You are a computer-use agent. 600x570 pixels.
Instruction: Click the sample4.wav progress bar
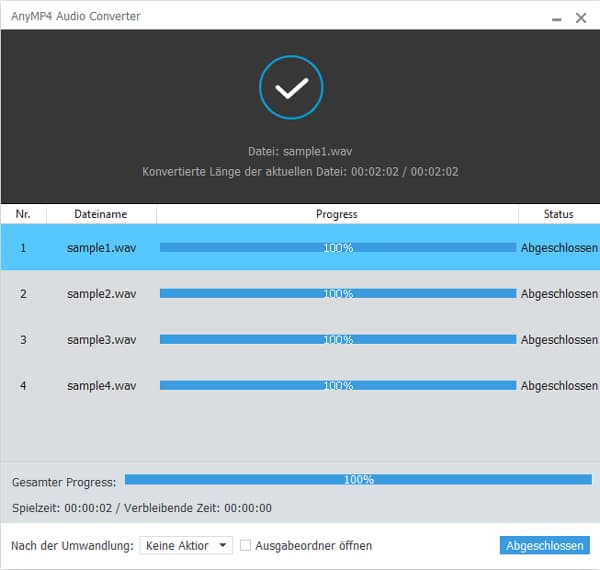(x=338, y=386)
